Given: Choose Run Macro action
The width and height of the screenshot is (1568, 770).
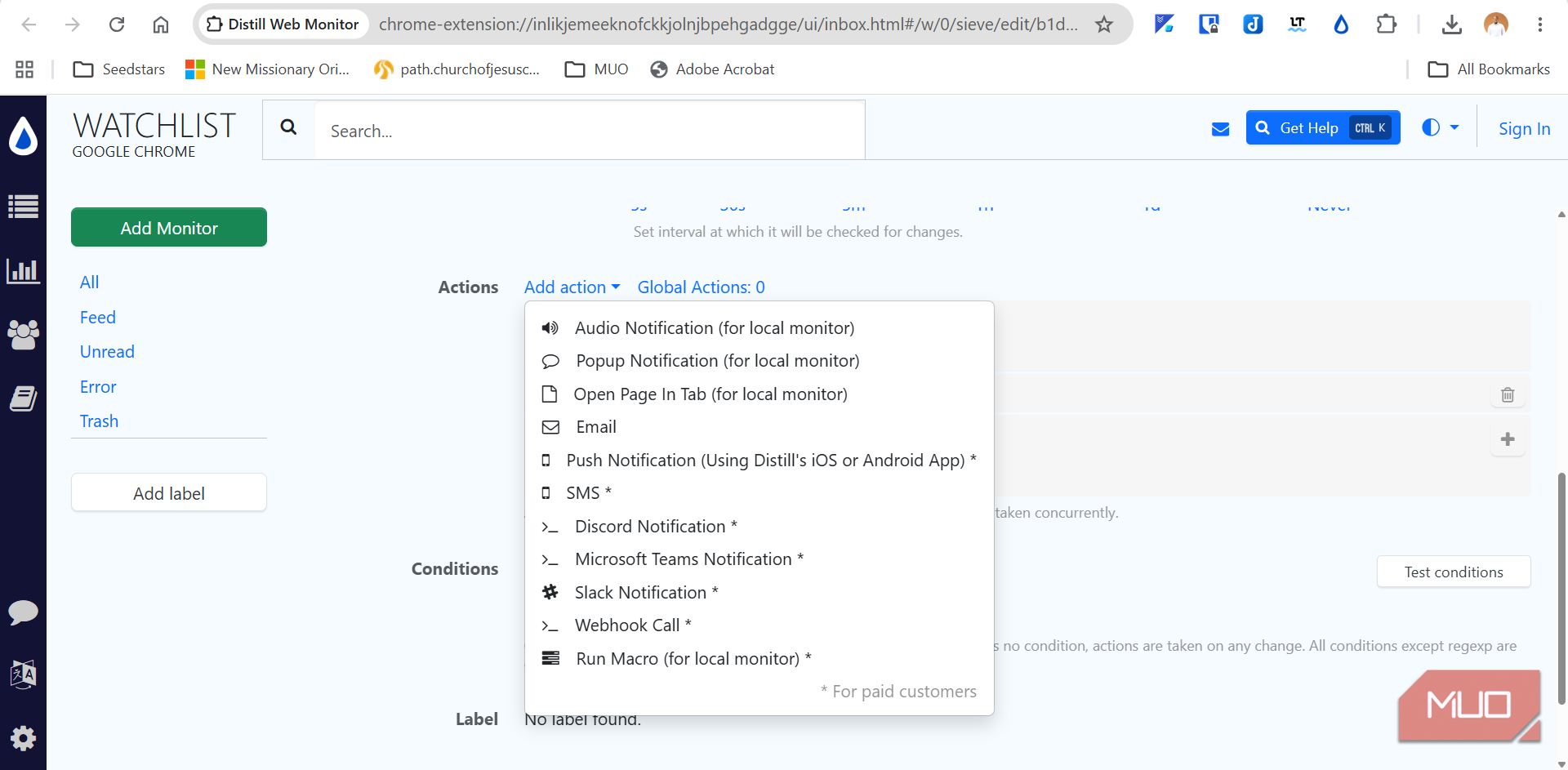Looking at the screenshot, I should (759, 659).
